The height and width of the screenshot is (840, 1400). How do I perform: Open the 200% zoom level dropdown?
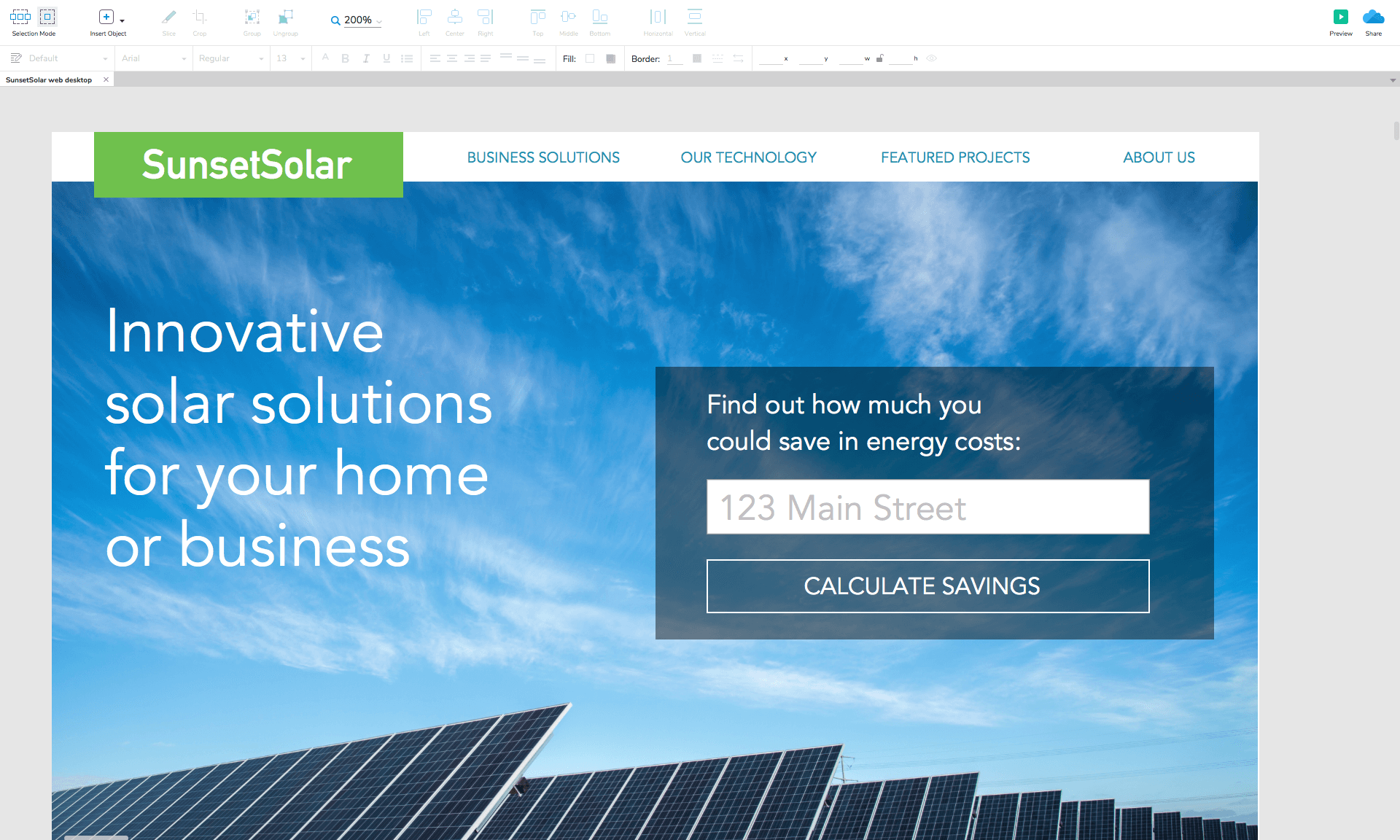[x=363, y=20]
